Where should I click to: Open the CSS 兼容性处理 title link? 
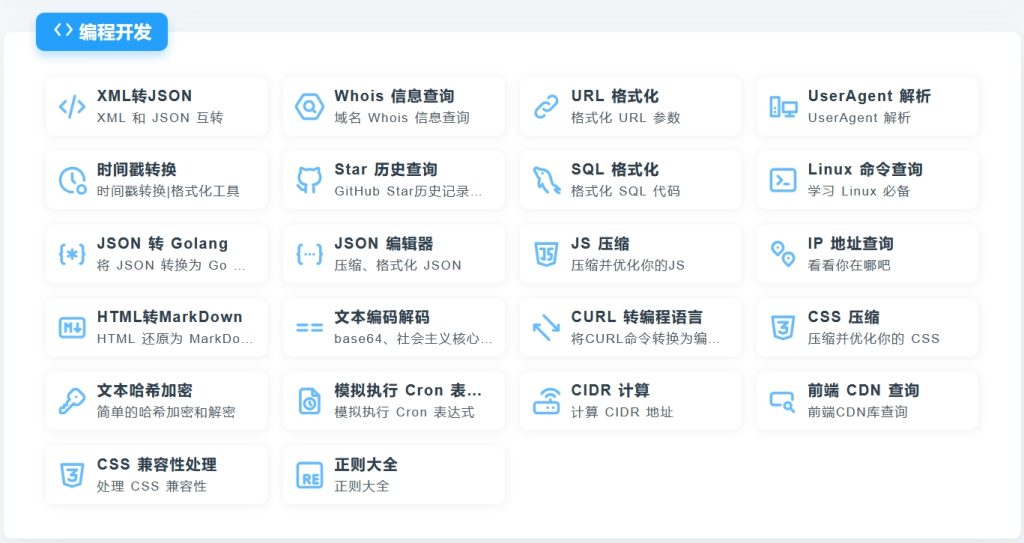[156, 465]
